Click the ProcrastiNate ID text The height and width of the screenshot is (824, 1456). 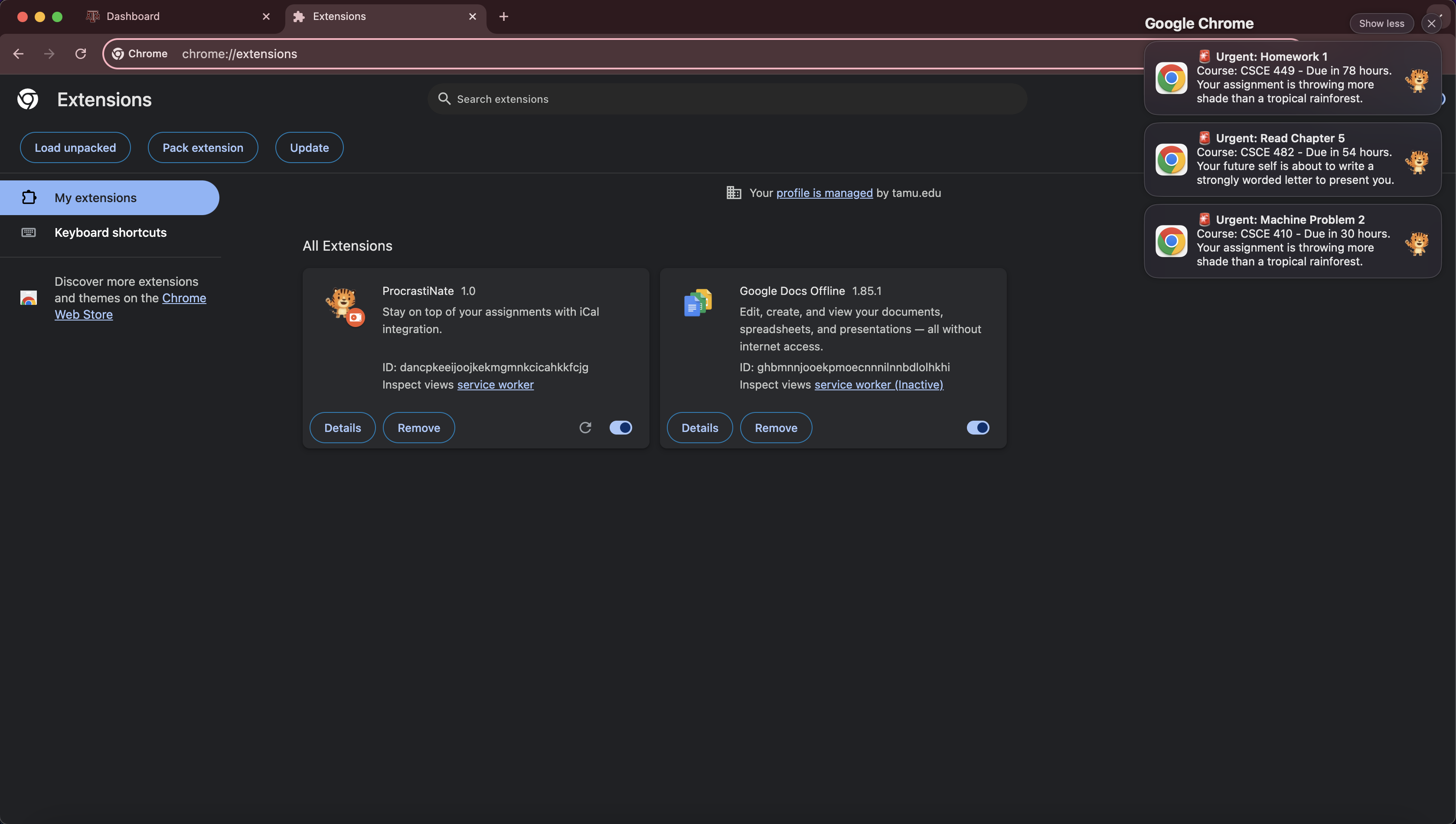485,367
